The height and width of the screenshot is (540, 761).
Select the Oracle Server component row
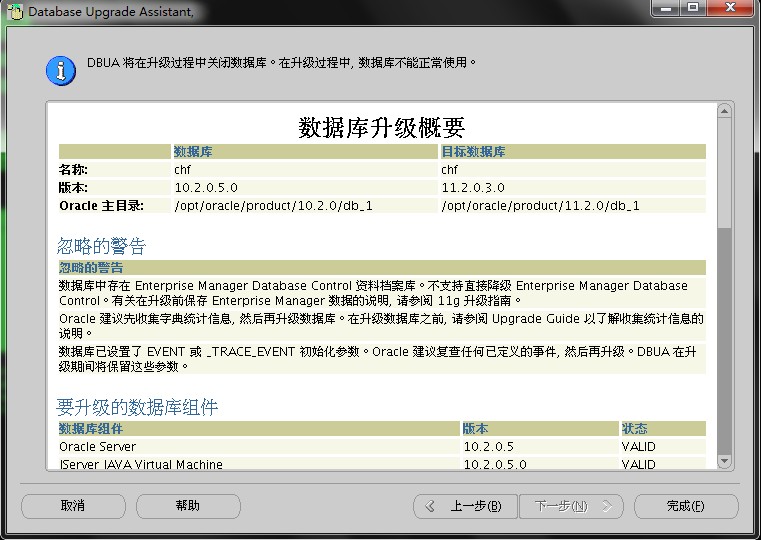[382, 447]
